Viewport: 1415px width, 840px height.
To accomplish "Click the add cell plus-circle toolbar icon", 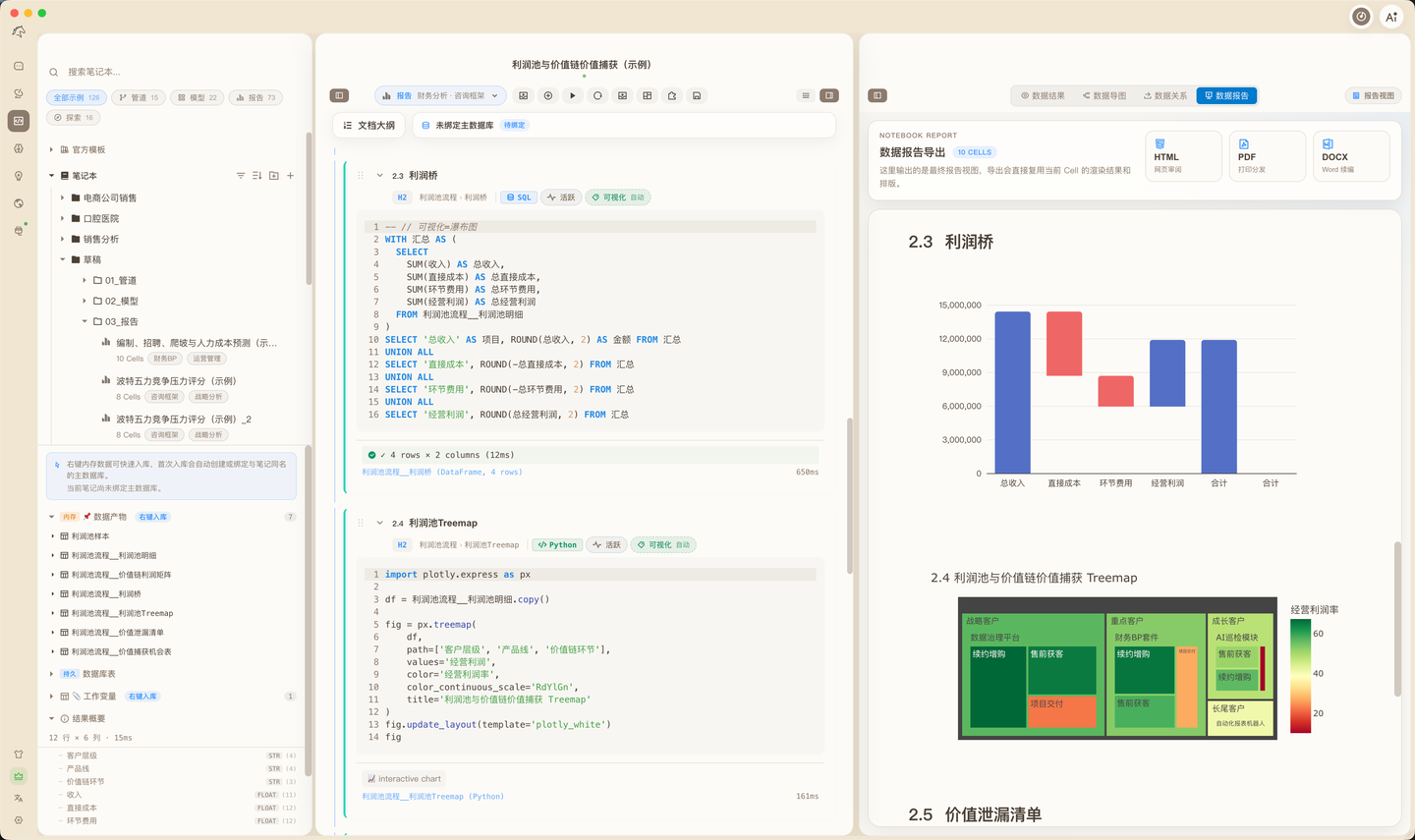I will (x=548, y=95).
